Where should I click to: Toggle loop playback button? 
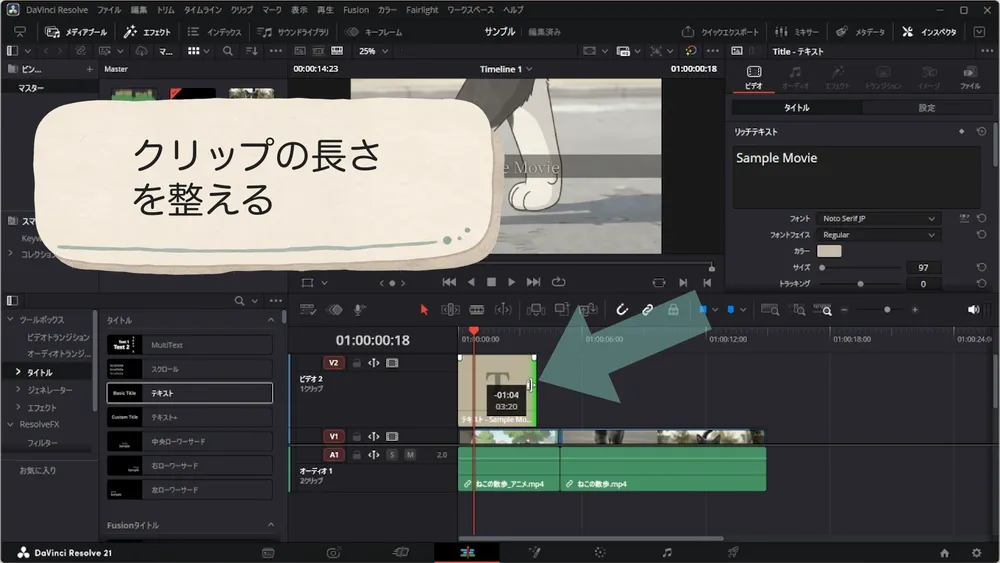(x=559, y=282)
